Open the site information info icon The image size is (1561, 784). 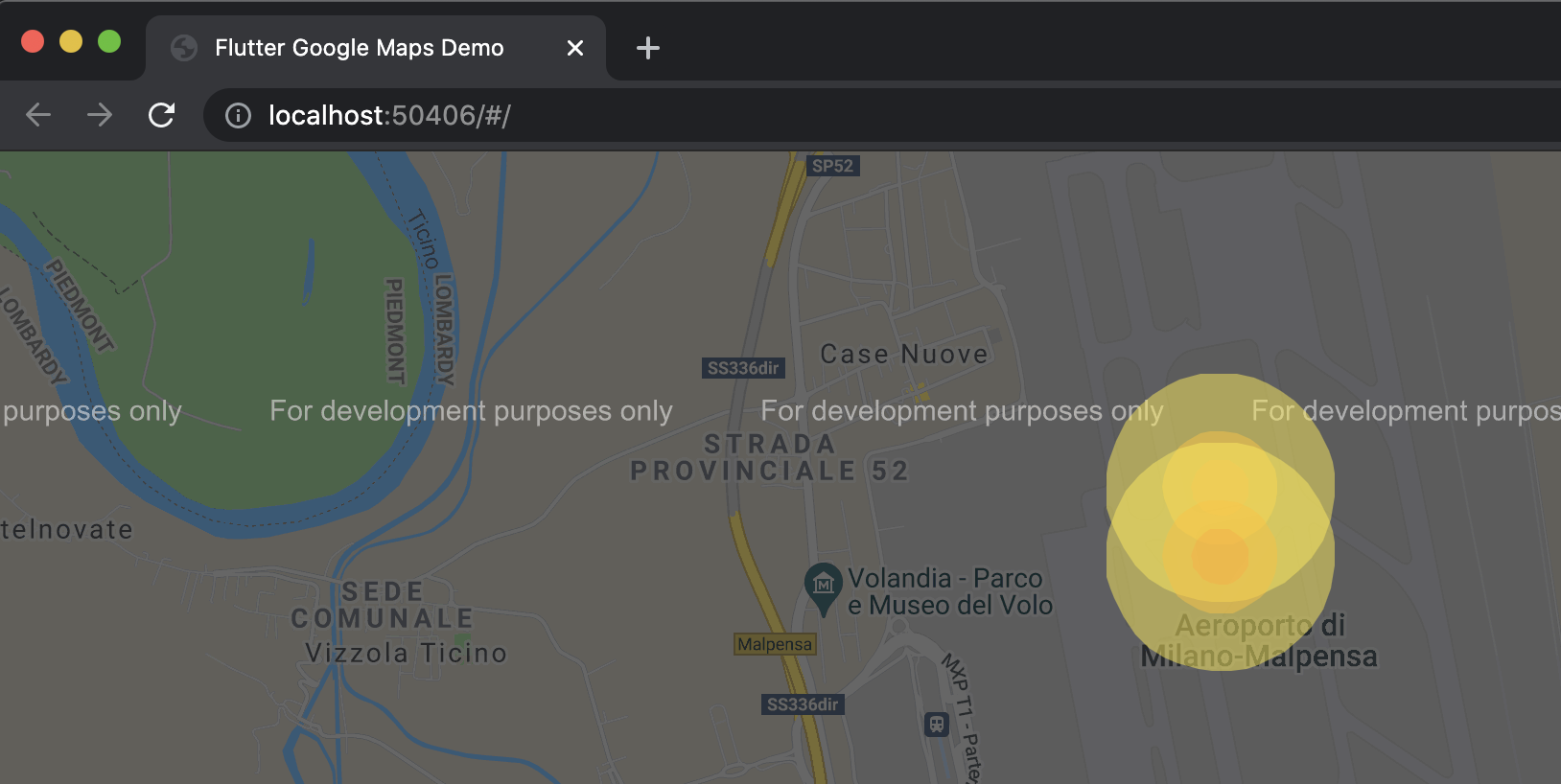point(236,115)
